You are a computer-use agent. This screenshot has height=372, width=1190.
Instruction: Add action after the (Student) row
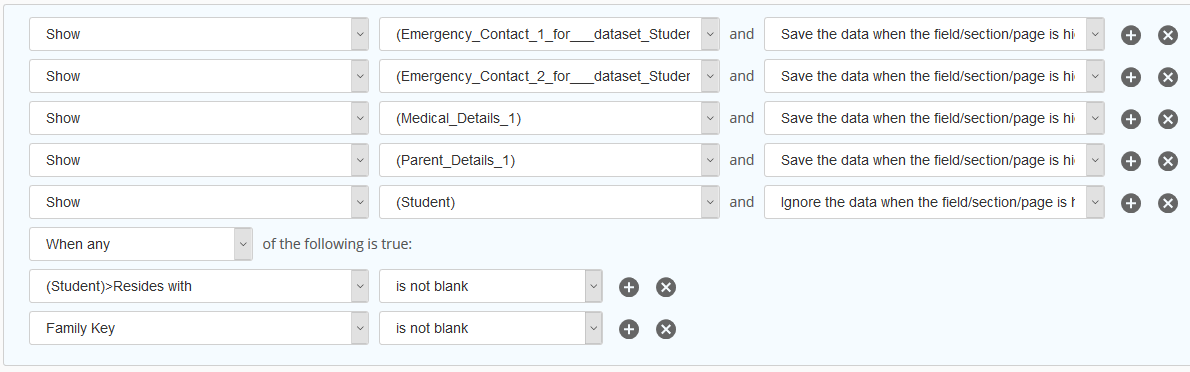point(1131,203)
